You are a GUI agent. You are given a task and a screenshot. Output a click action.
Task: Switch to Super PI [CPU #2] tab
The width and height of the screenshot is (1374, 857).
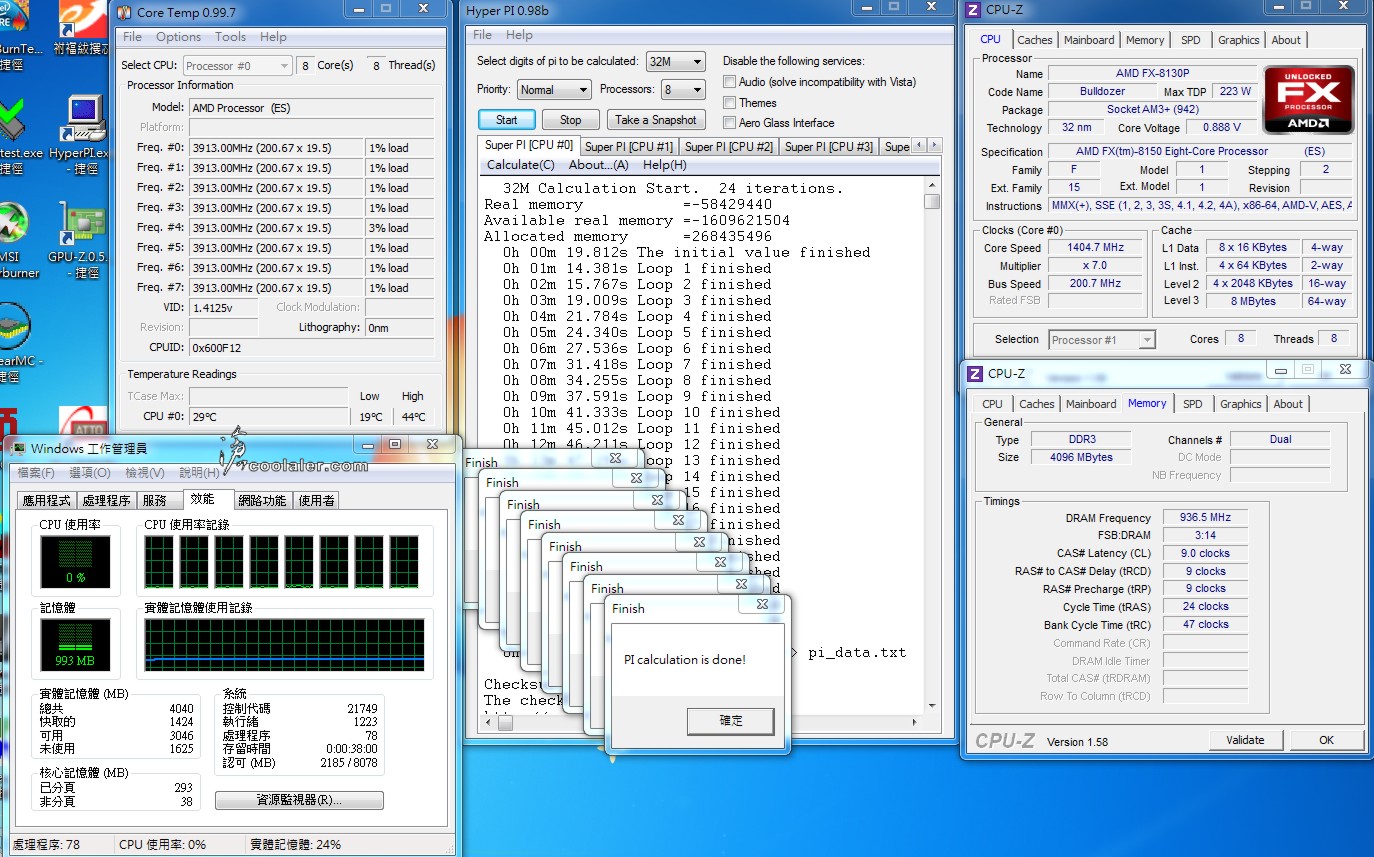click(x=729, y=146)
